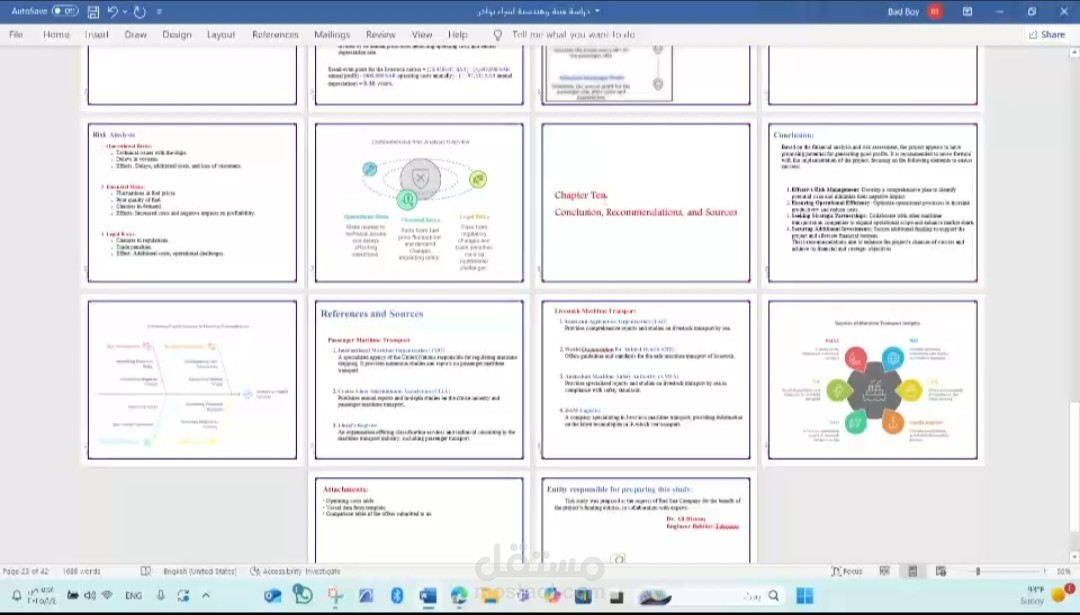Click the battery icon in the taskbar

(x=72, y=595)
